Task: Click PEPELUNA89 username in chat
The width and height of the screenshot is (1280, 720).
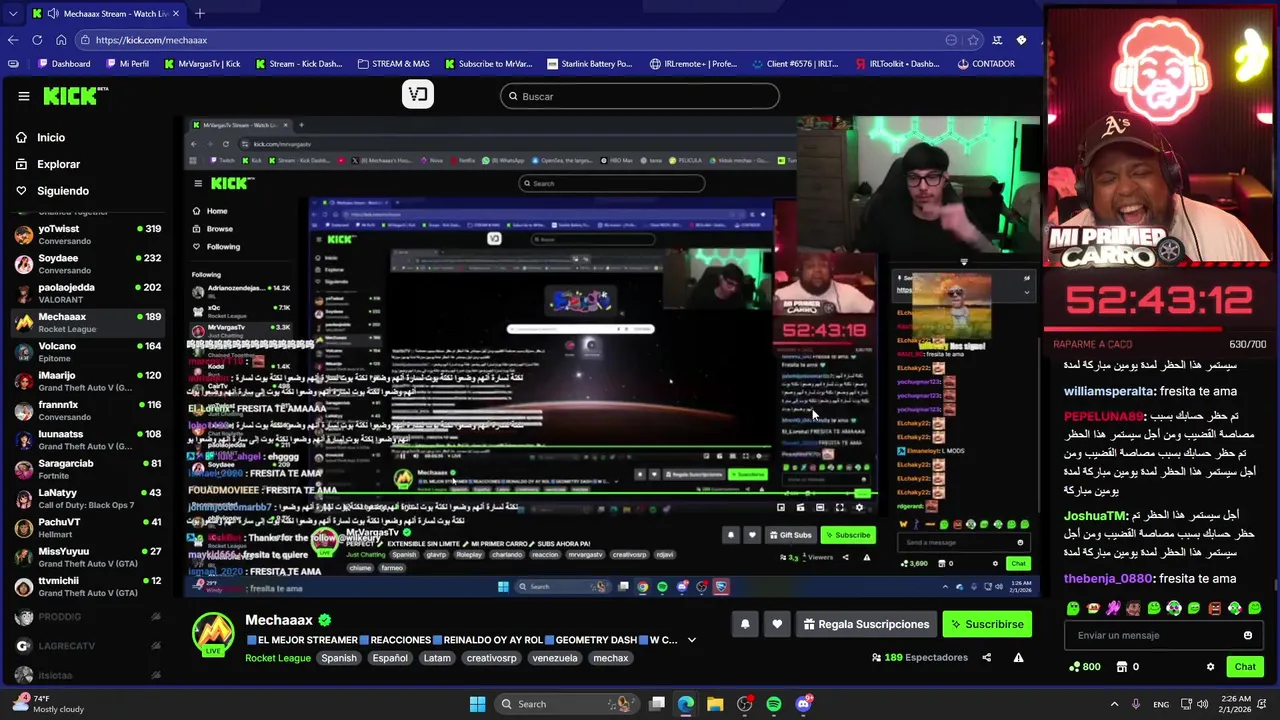Action: [x=1103, y=416]
